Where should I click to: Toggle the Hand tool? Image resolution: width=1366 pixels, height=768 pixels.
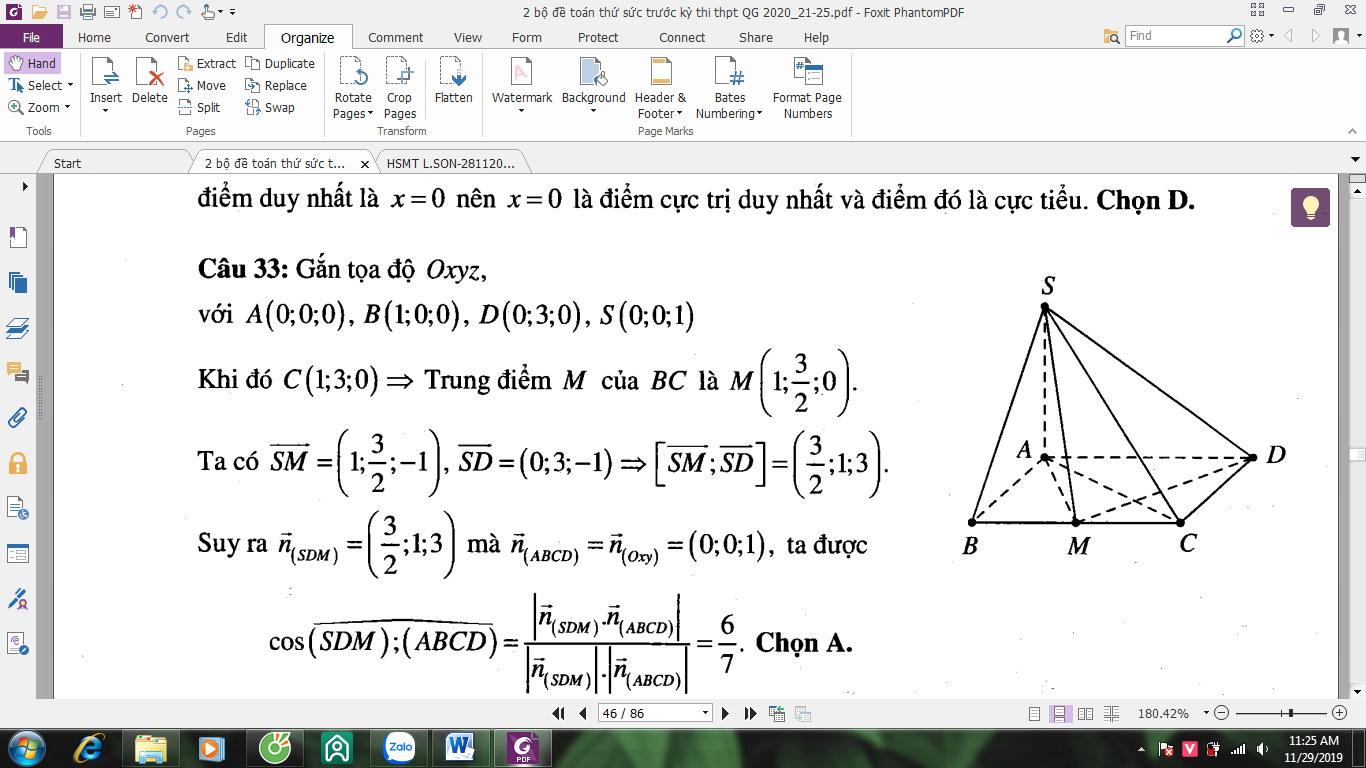coord(32,63)
